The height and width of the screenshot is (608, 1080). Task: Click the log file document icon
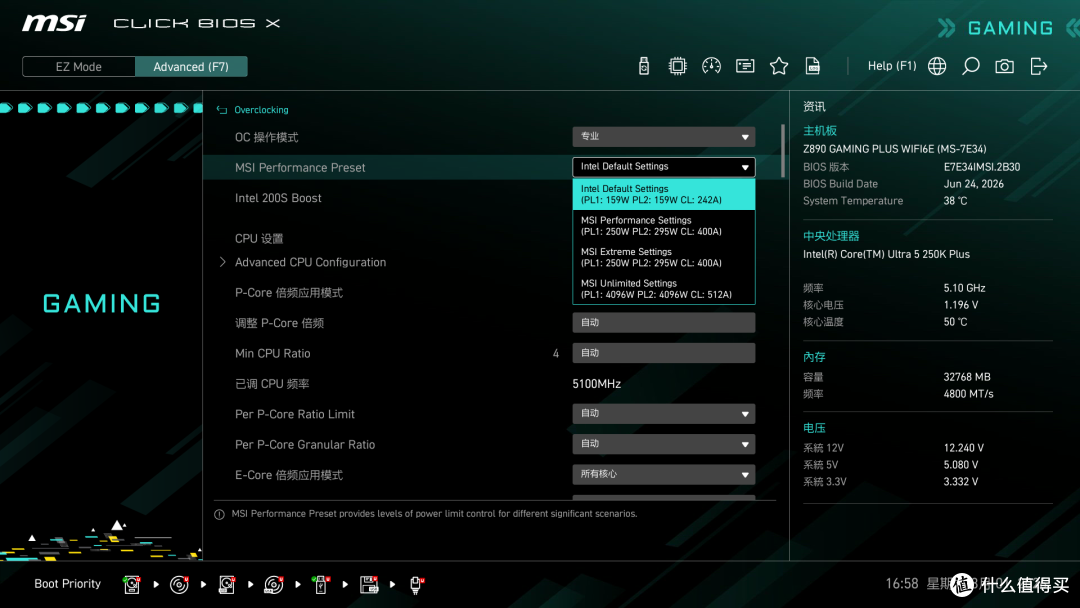click(813, 66)
